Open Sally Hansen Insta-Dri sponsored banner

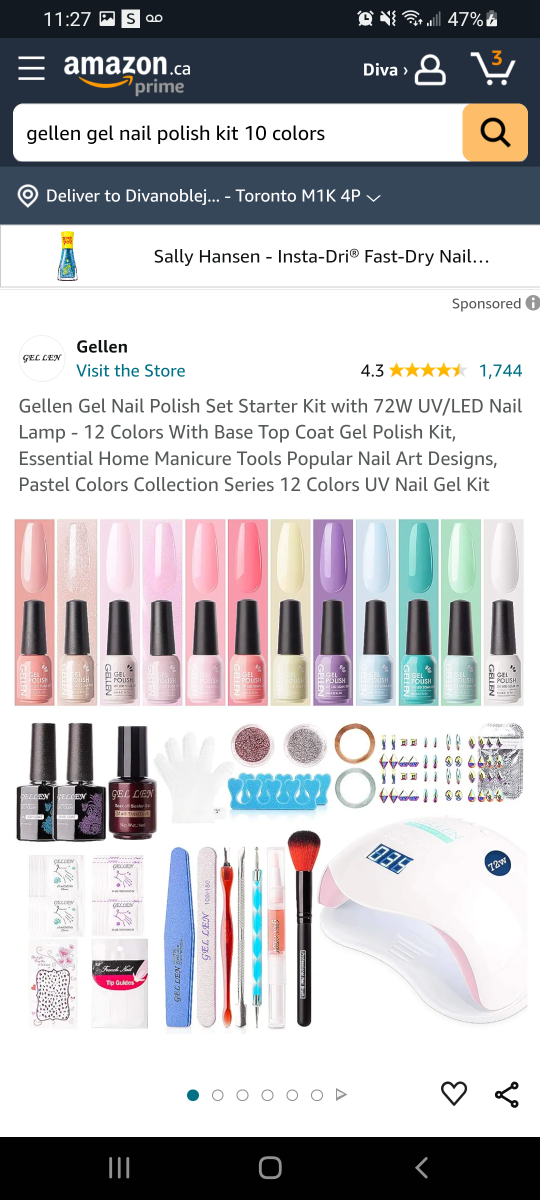[x=270, y=257]
